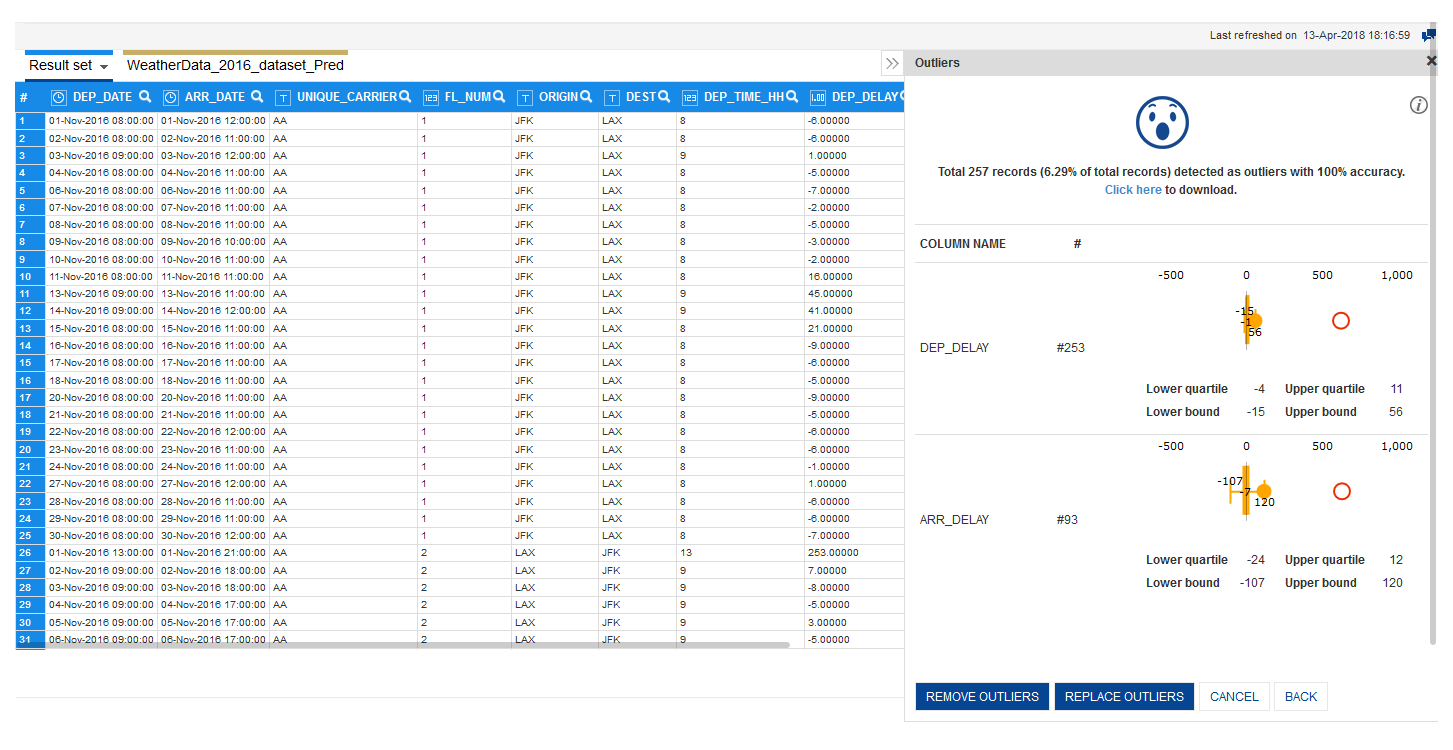Open chat comments icon near refresh time
The image size is (1453, 750).
click(1429, 35)
